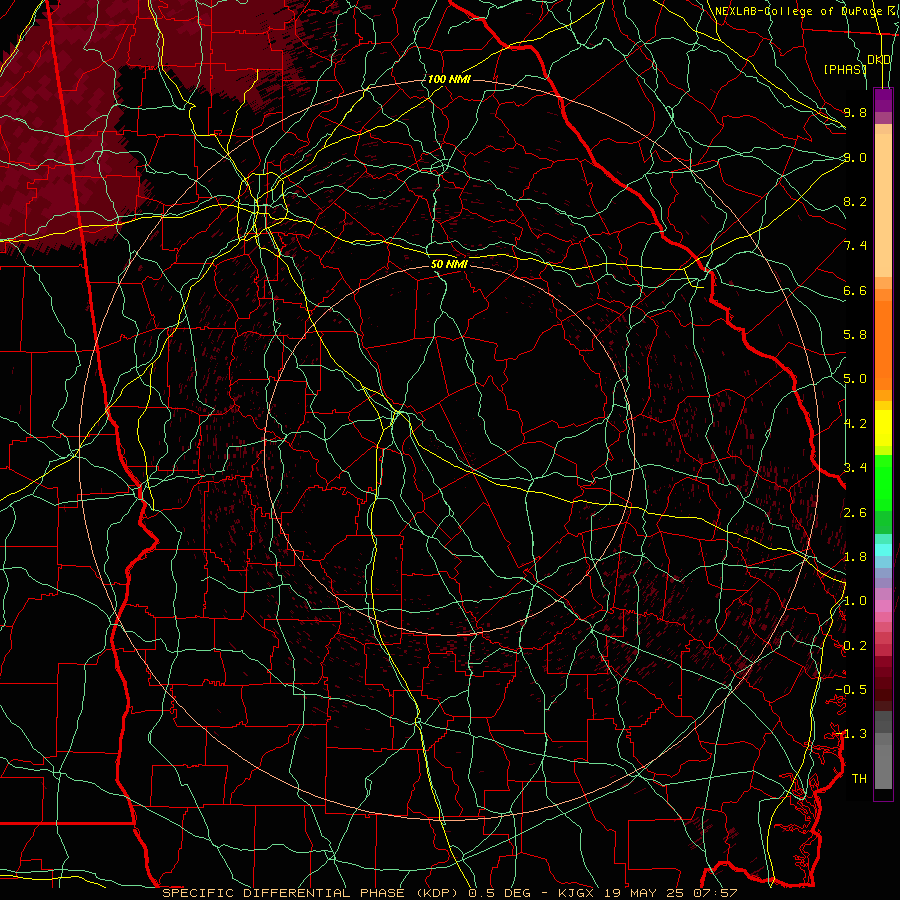Click the [PHAS] units label above the color scale

[x=845, y=69]
